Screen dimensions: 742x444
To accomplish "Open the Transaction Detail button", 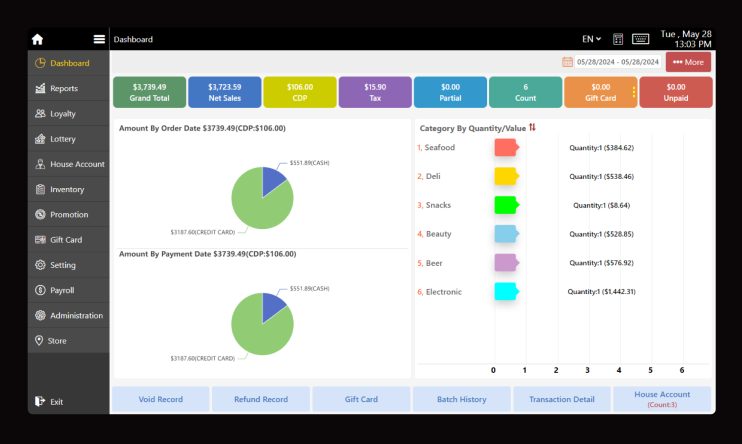I will (x=561, y=399).
